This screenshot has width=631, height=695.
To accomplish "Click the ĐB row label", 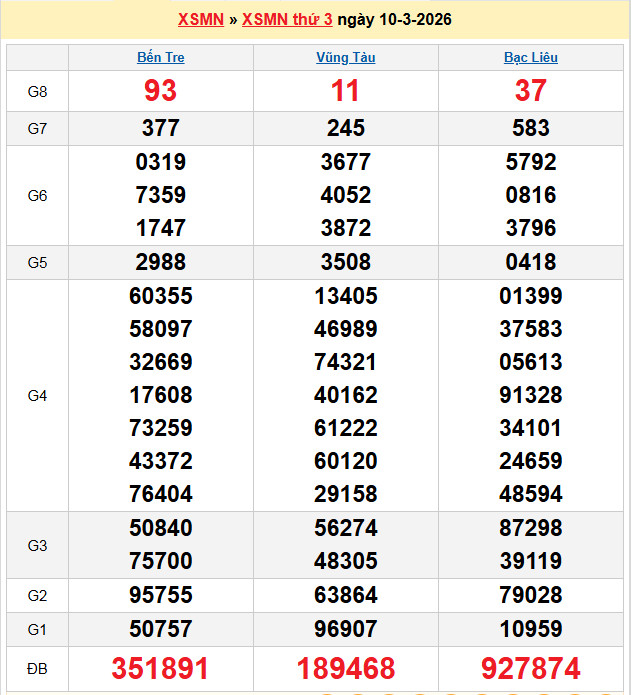I will [37, 668].
